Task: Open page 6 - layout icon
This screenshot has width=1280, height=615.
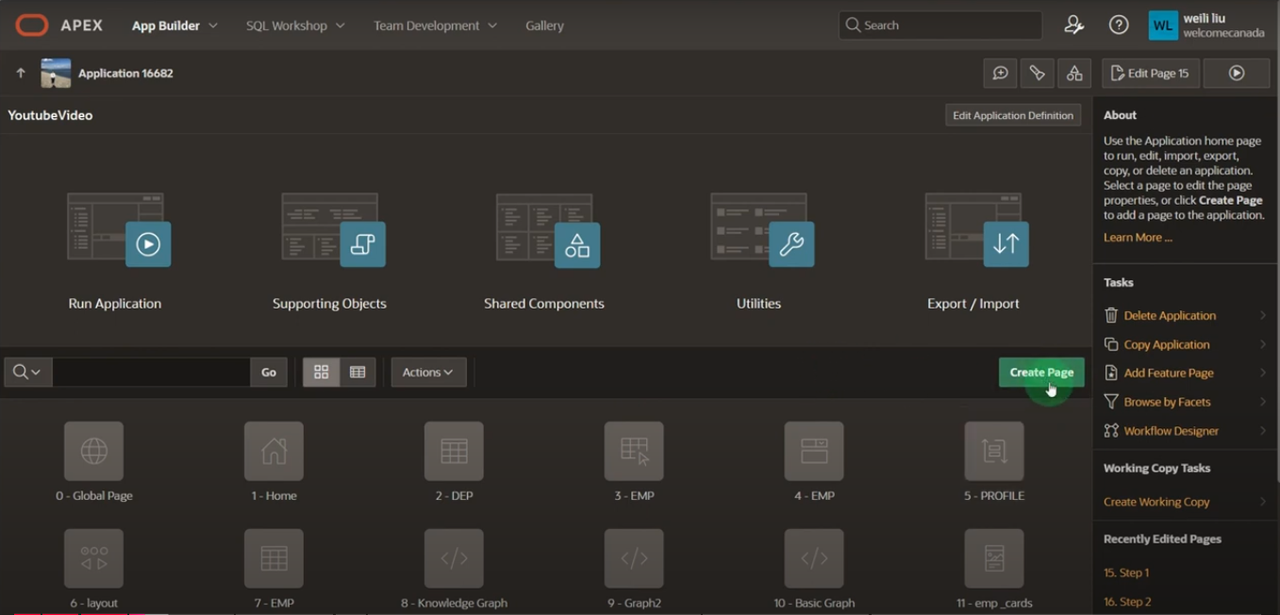Action: click(x=94, y=558)
